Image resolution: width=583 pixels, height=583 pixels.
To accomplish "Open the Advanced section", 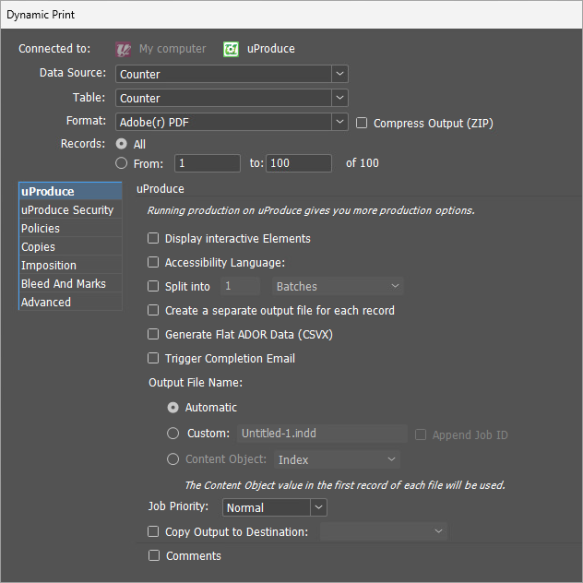I will click(x=70, y=302).
